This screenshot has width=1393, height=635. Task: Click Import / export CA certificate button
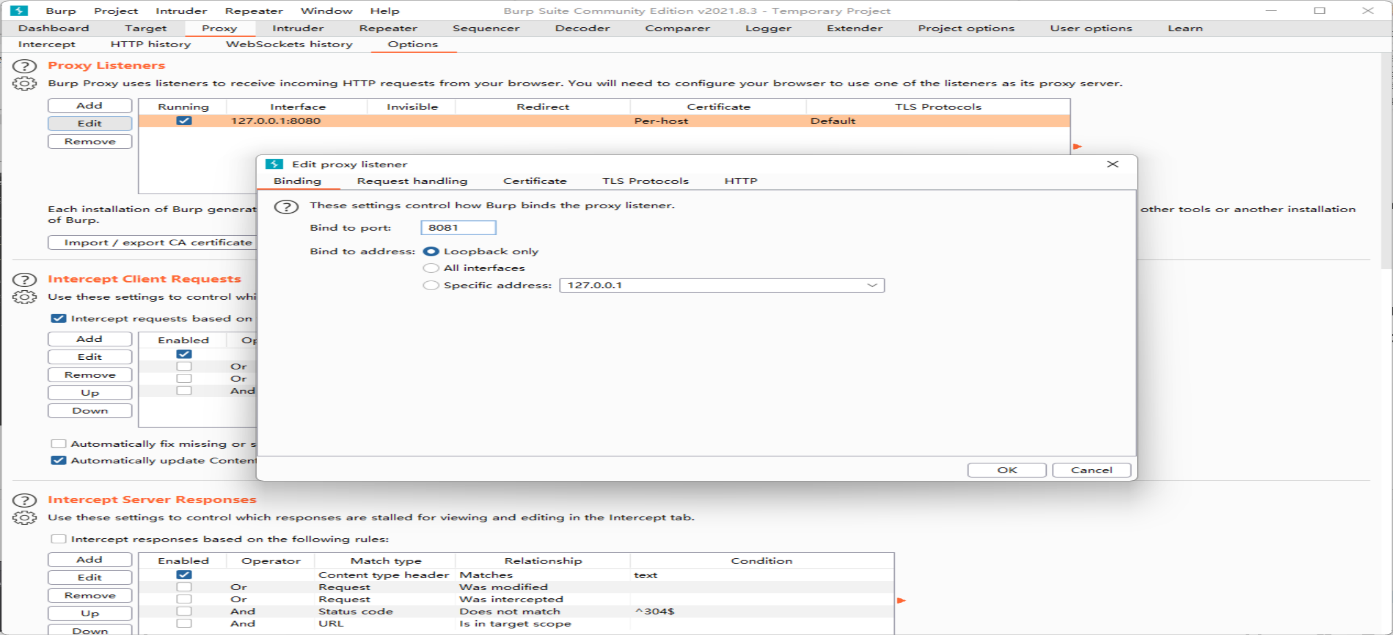pos(158,242)
